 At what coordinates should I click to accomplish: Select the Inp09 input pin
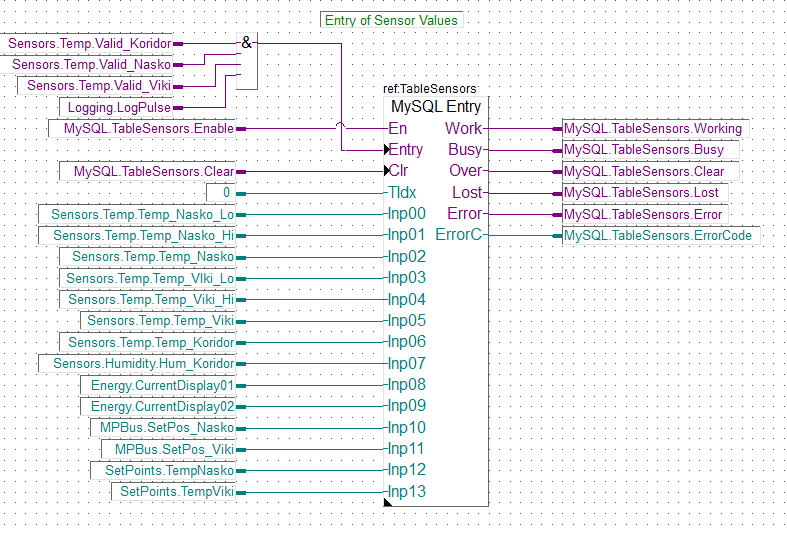[x=407, y=406]
